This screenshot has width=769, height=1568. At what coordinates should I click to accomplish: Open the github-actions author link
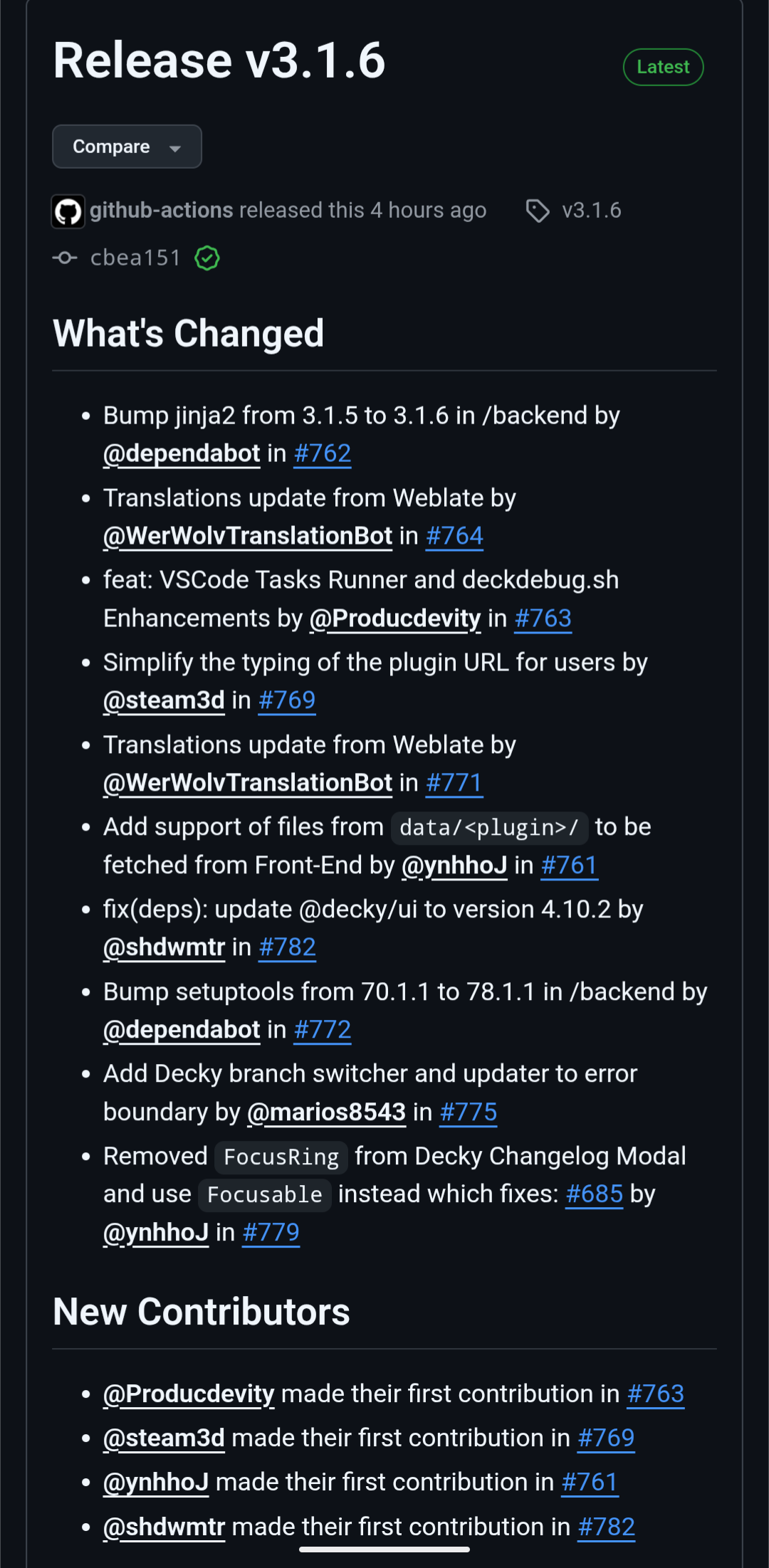[162, 211]
